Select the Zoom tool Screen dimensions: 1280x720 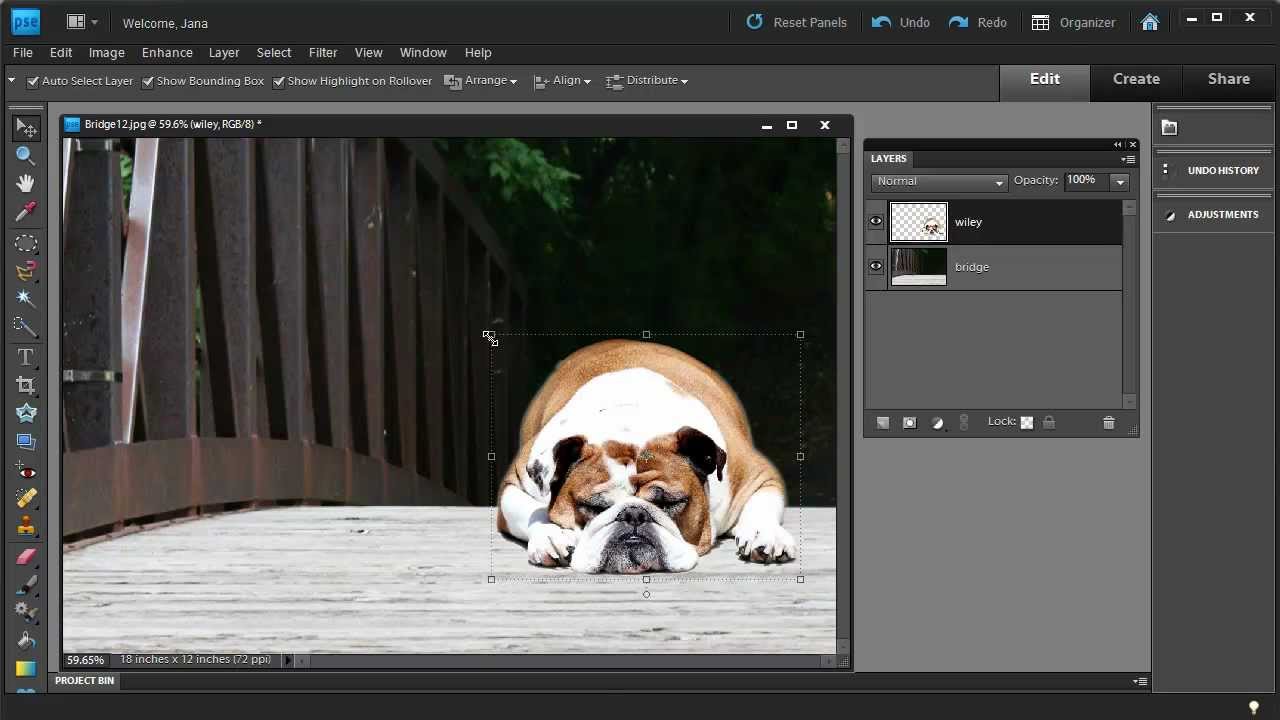pyautogui.click(x=26, y=155)
